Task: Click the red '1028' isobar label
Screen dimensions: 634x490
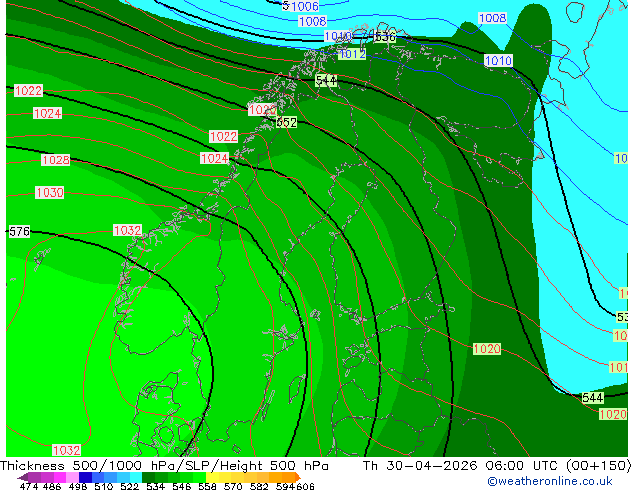Action: [x=56, y=160]
